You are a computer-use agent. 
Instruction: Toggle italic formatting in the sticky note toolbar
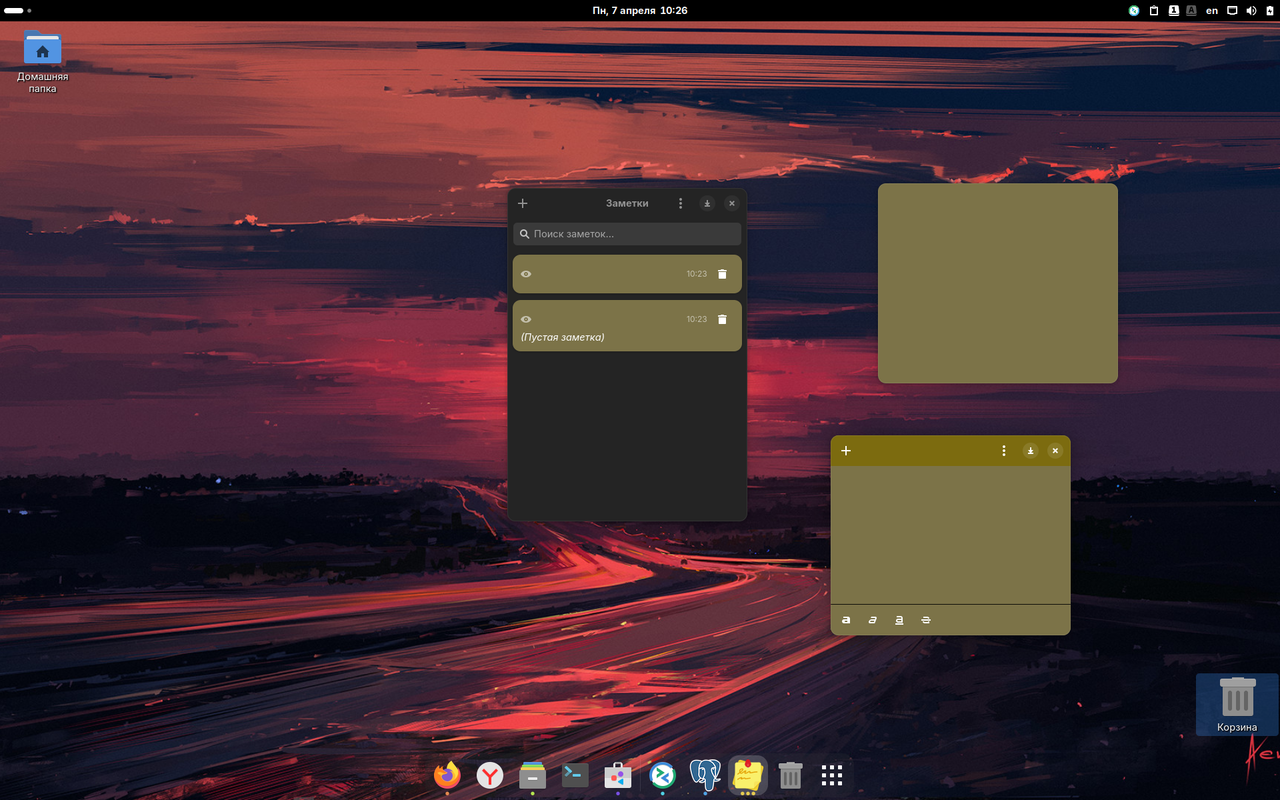tap(872, 620)
